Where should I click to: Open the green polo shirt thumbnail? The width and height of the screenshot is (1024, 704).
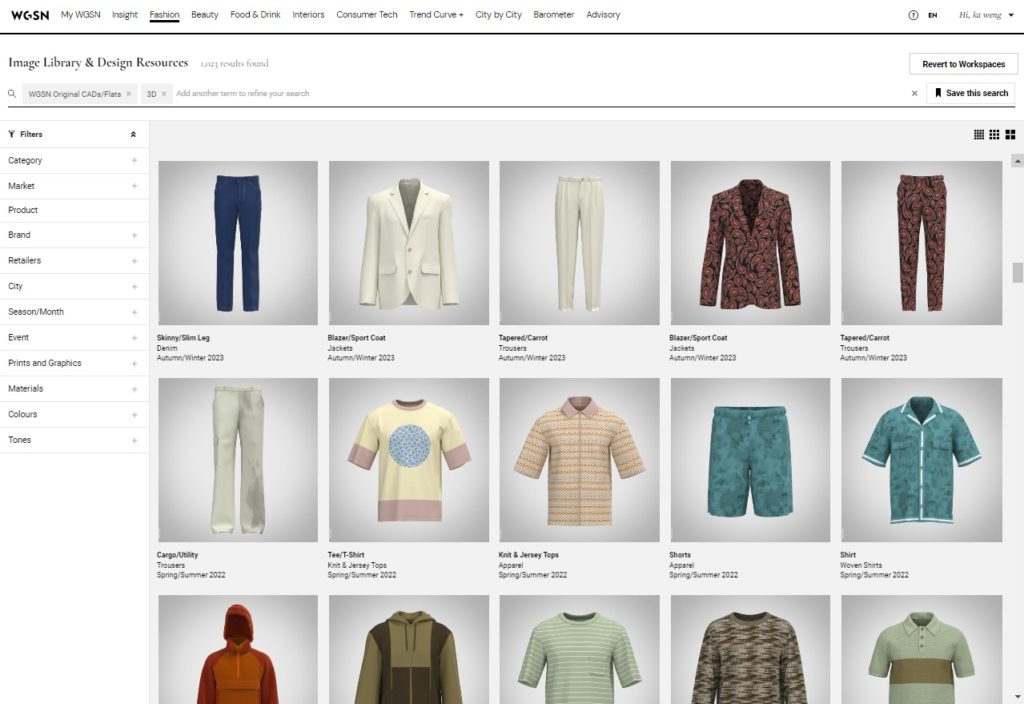[x=921, y=649]
